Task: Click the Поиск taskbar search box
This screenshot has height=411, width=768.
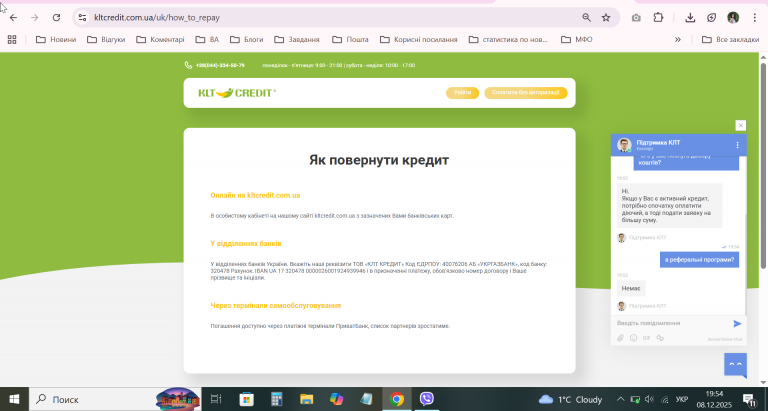Action: click(x=115, y=399)
